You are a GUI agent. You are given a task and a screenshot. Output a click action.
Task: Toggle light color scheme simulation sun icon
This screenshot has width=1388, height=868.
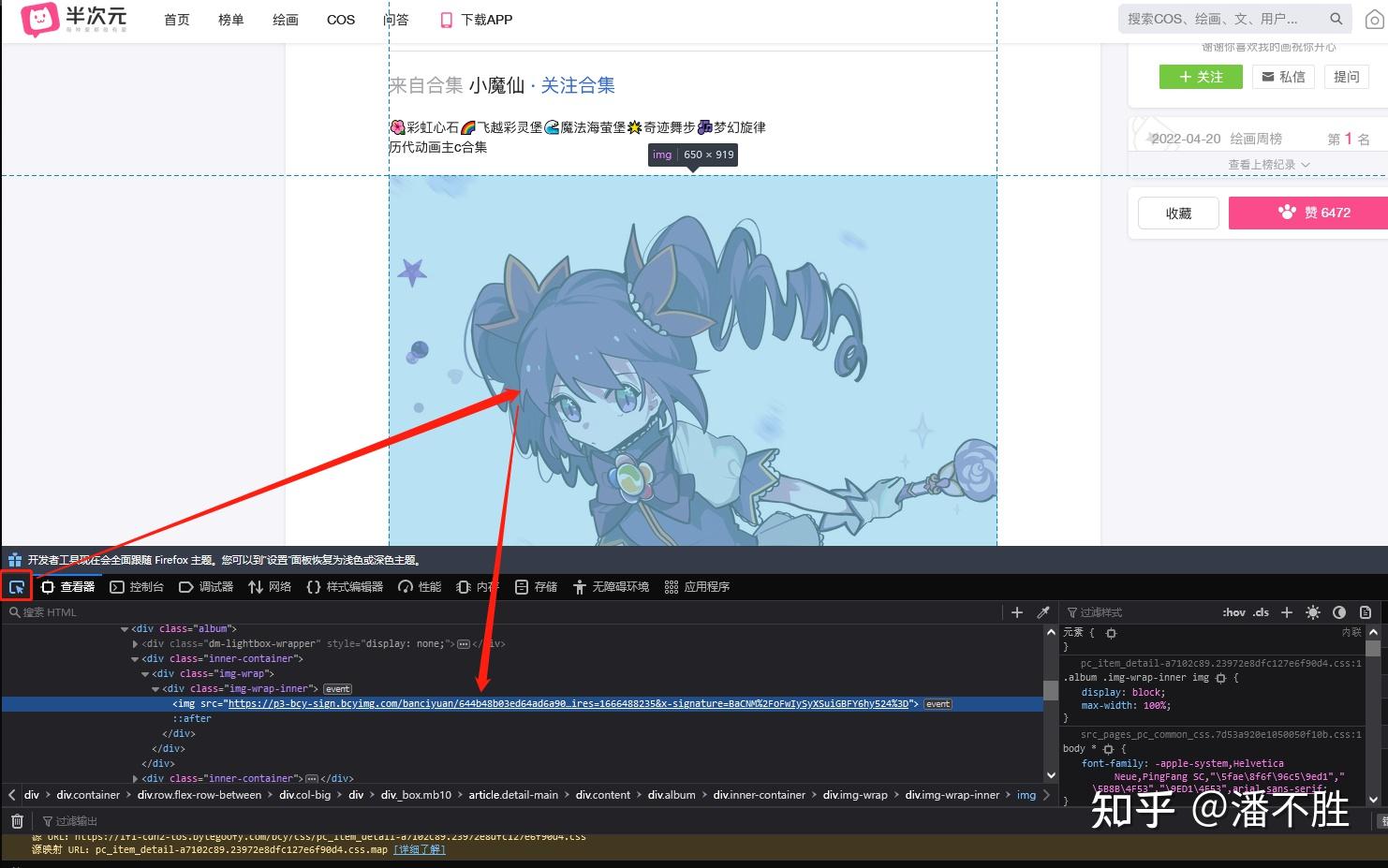click(1313, 612)
